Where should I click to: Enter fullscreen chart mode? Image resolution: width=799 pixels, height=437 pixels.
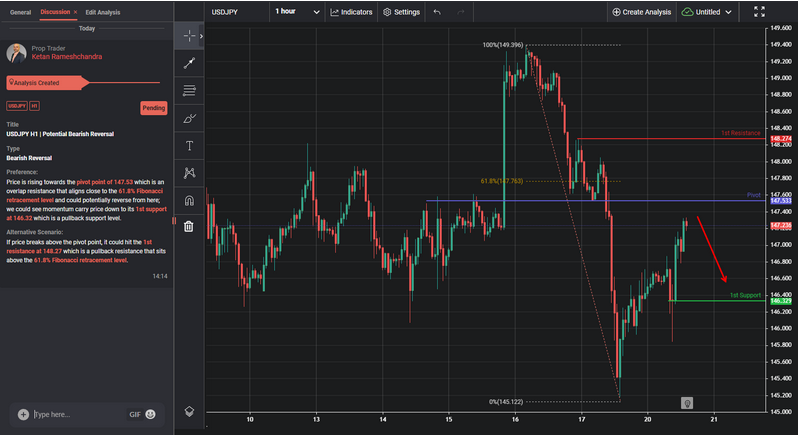point(759,12)
